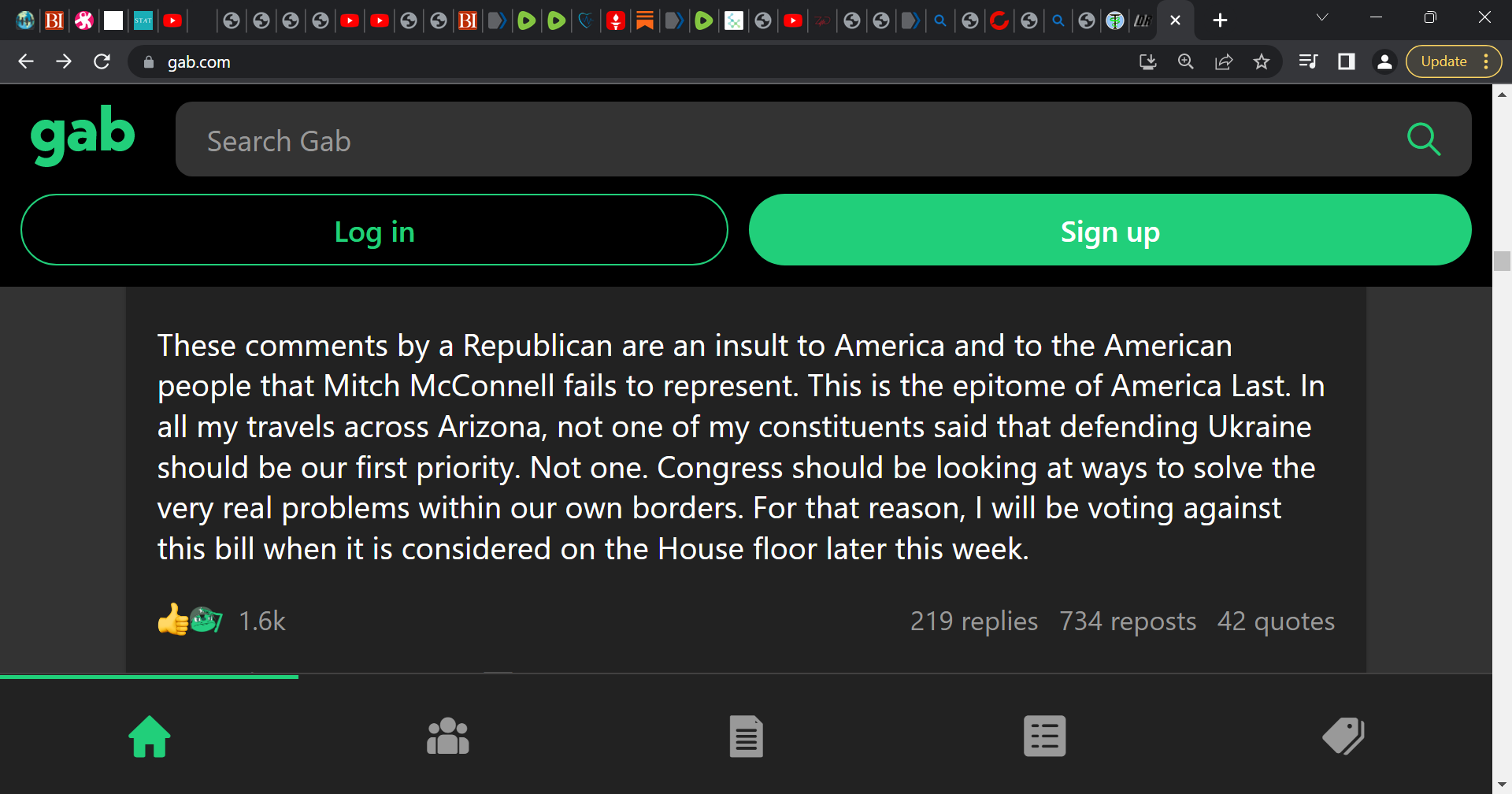Toggle the browser side panel
The width and height of the screenshot is (1512, 794).
coord(1347,61)
